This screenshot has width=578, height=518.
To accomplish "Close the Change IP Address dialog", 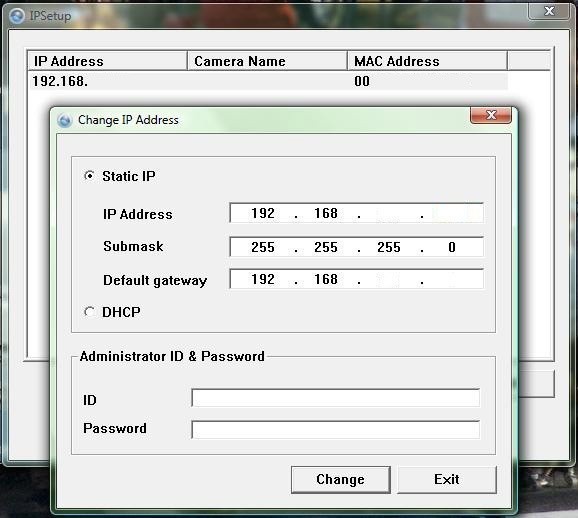I will pyautogui.click(x=491, y=115).
